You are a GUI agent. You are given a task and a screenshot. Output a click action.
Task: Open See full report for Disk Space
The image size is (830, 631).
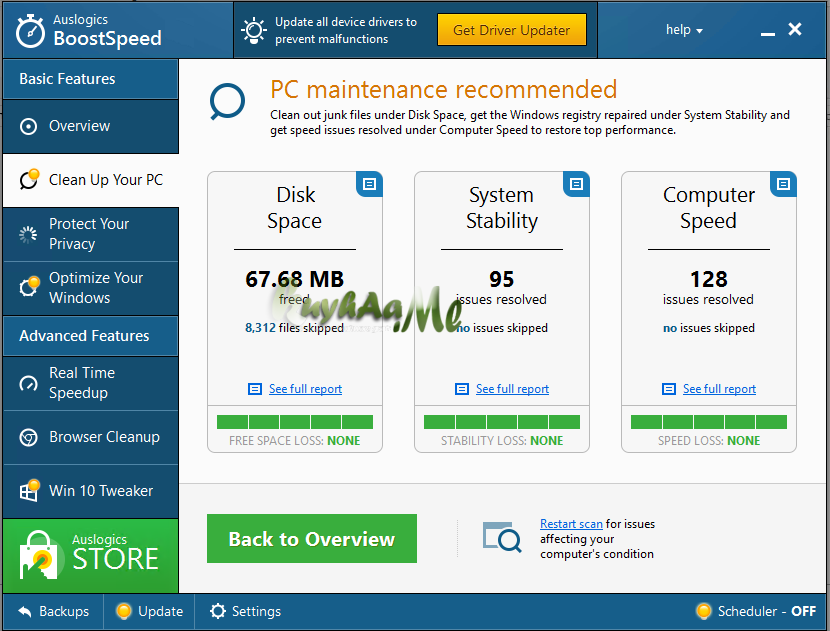[x=305, y=389]
